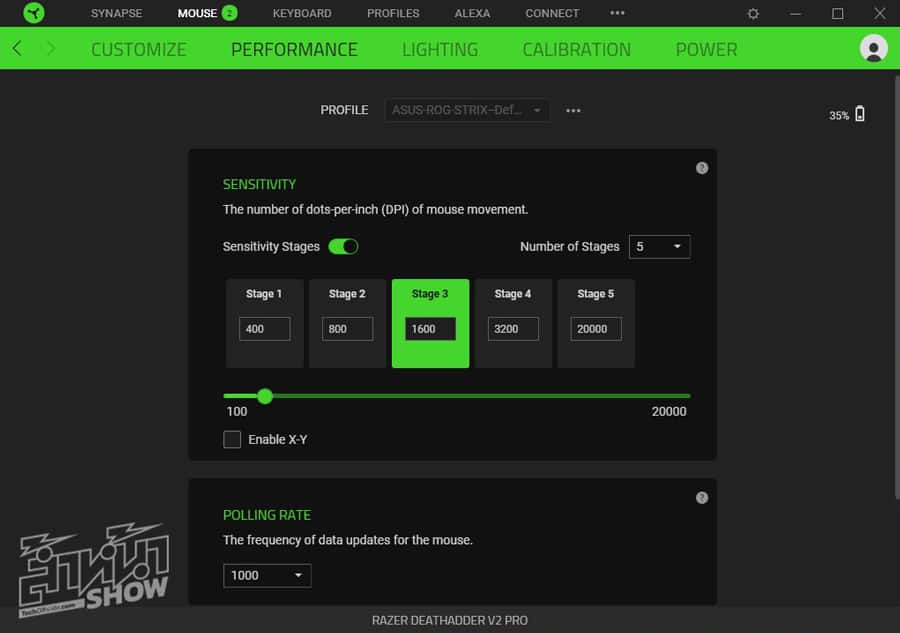Click the vertical scrollbar on the right
Screen dimensions: 900x633
pyautogui.click(x=897, y=287)
